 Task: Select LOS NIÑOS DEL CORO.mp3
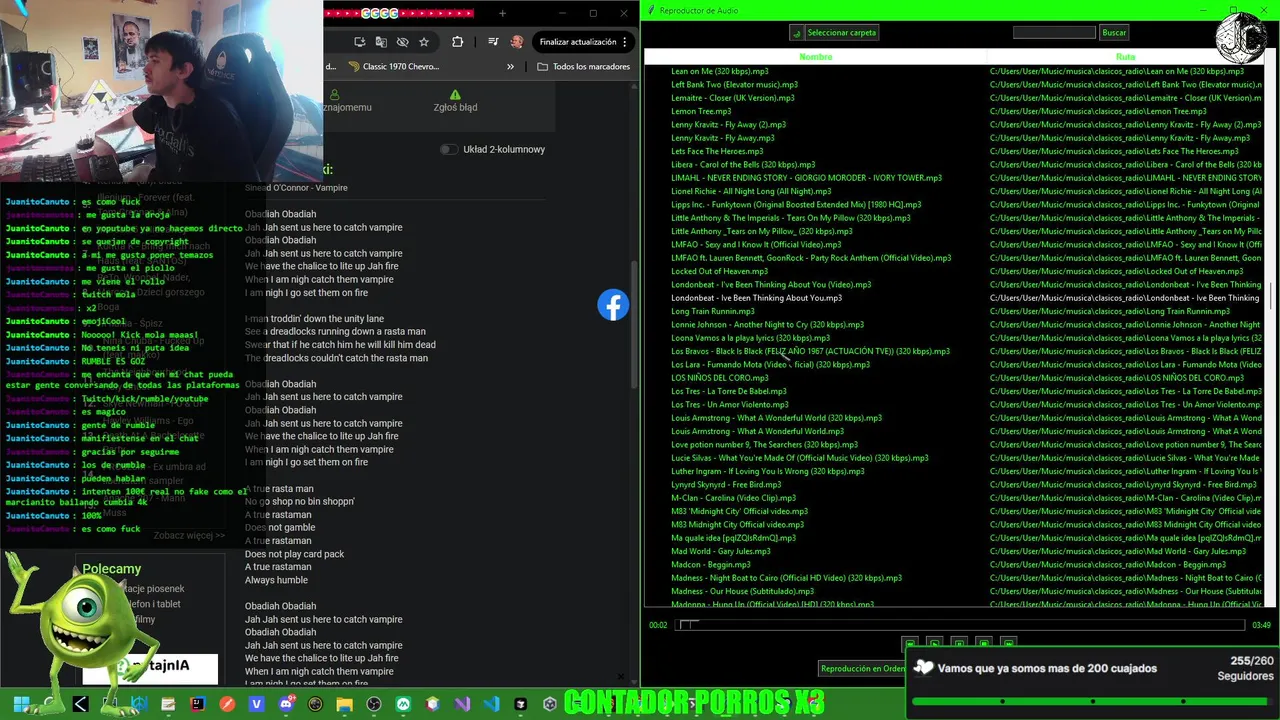(x=720, y=378)
